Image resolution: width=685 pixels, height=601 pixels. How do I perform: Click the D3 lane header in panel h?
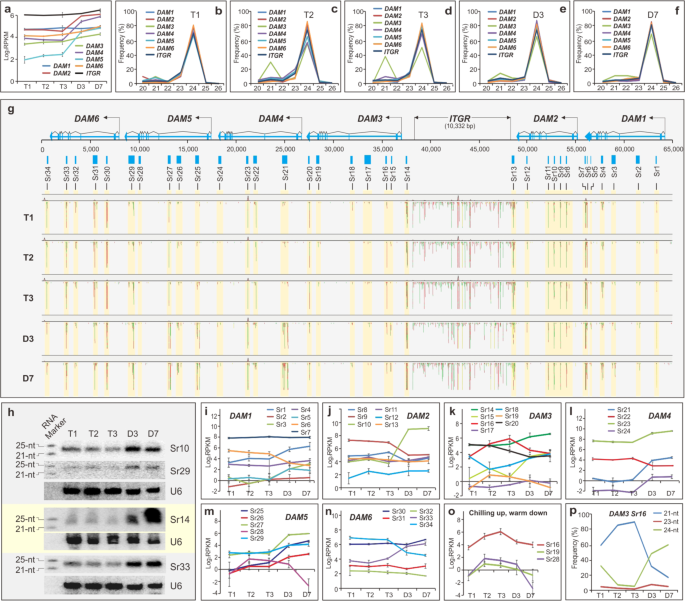click(x=132, y=434)
